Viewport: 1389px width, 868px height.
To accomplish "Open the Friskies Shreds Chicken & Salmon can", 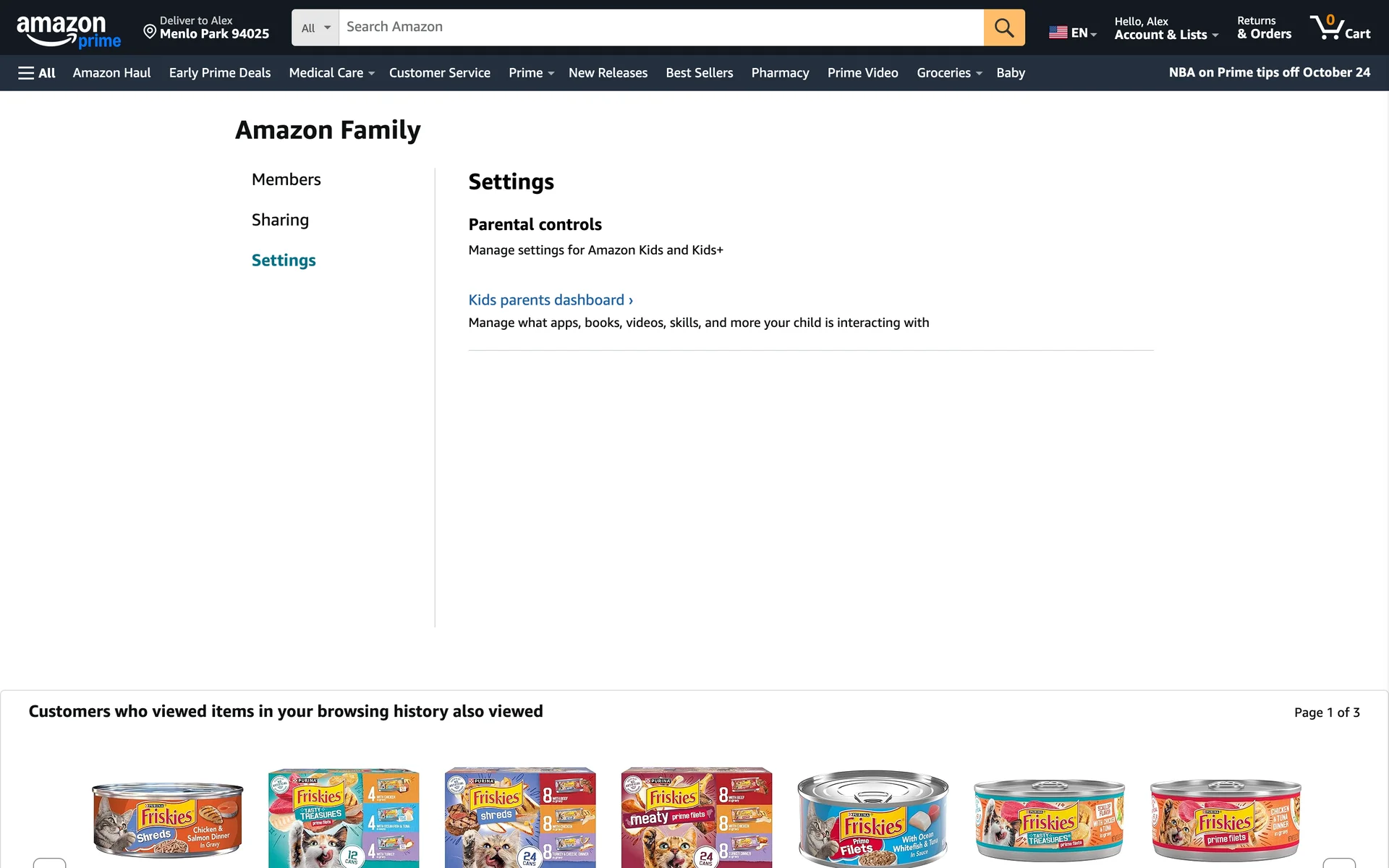I will pyautogui.click(x=167, y=819).
